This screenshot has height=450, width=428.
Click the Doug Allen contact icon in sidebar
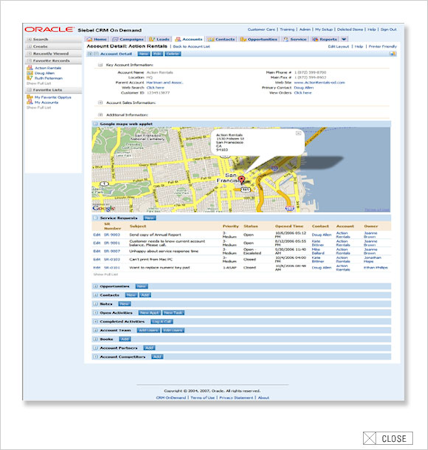coord(30,73)
